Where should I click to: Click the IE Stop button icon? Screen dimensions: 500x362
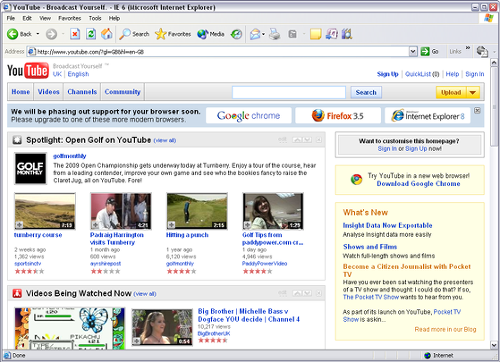[75, 34]
